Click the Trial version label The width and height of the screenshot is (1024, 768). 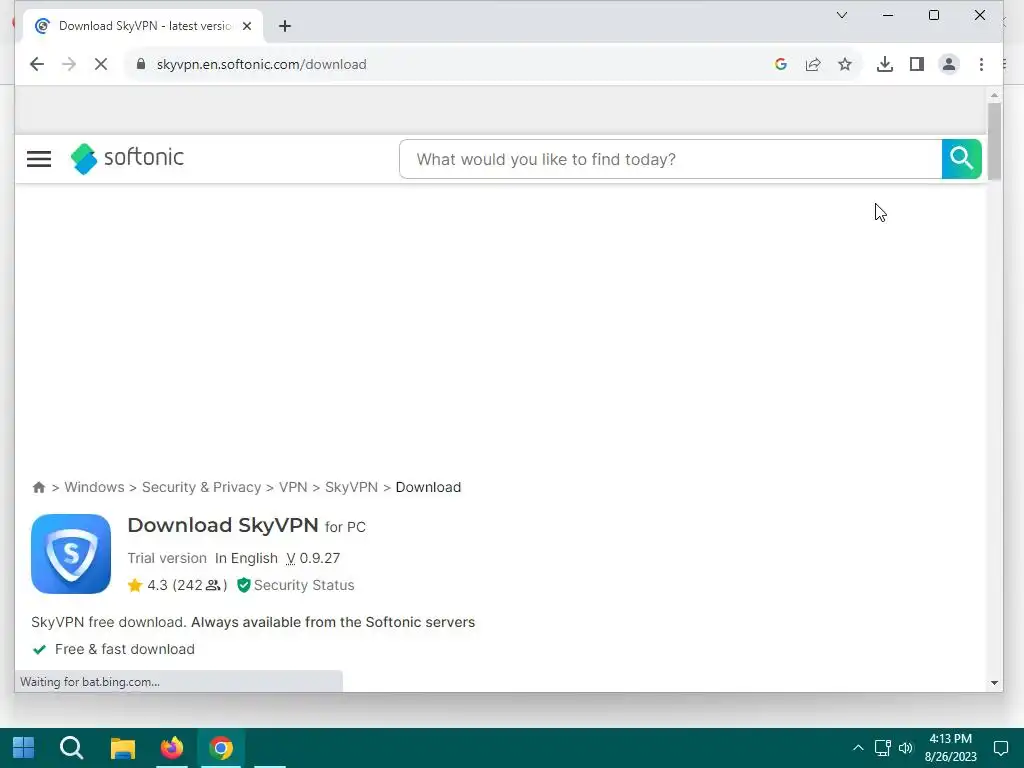pos(167,558)
